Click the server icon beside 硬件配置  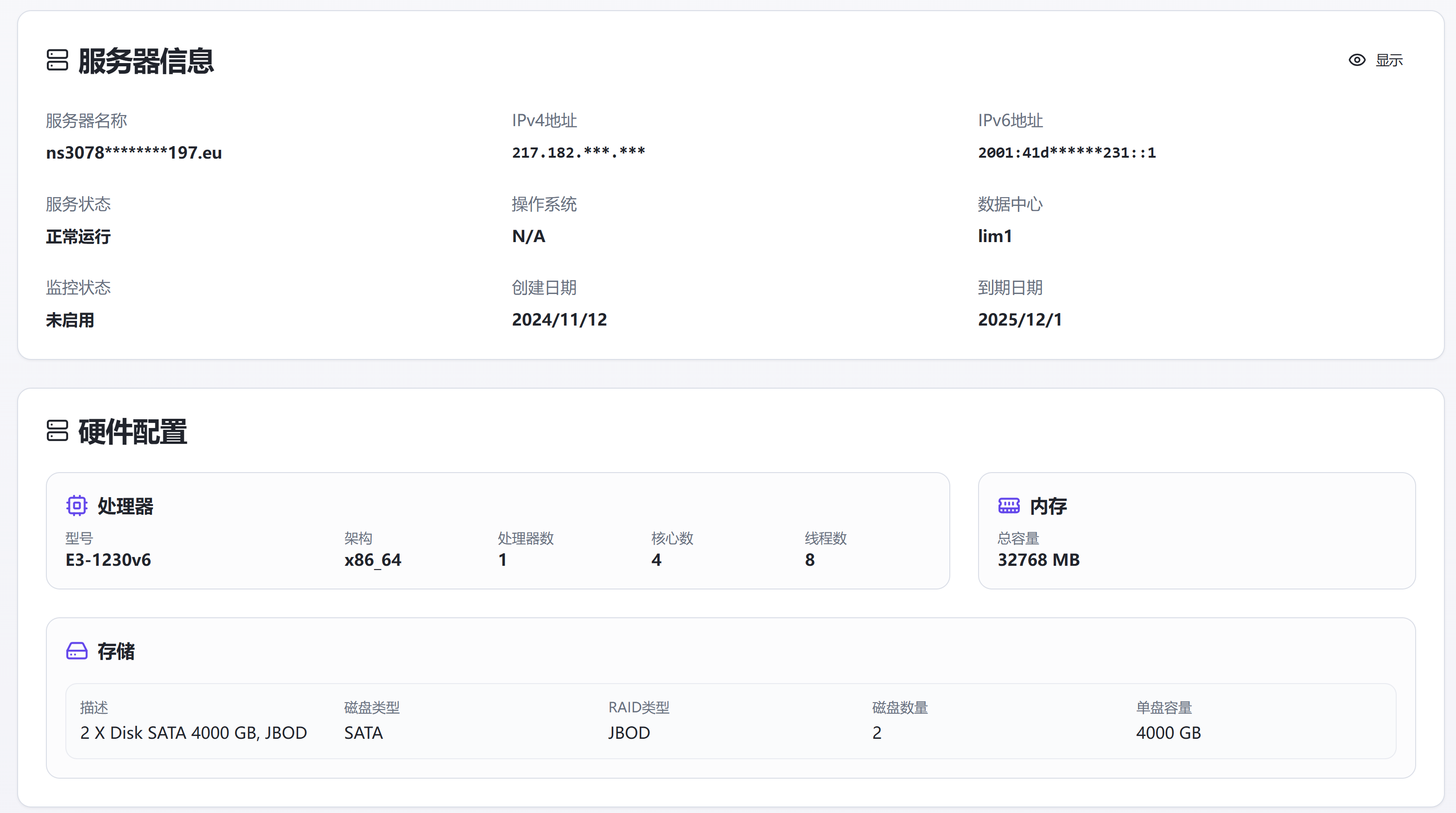pos(57,431)
